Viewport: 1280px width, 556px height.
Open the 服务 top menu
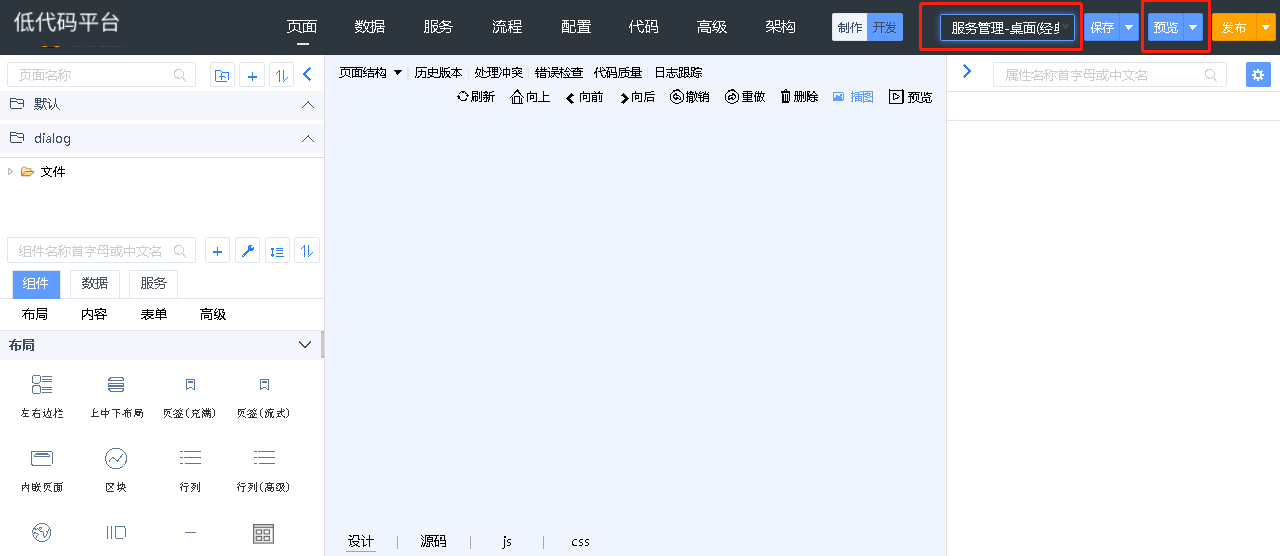pyautogui.click(x=438, y=27)
